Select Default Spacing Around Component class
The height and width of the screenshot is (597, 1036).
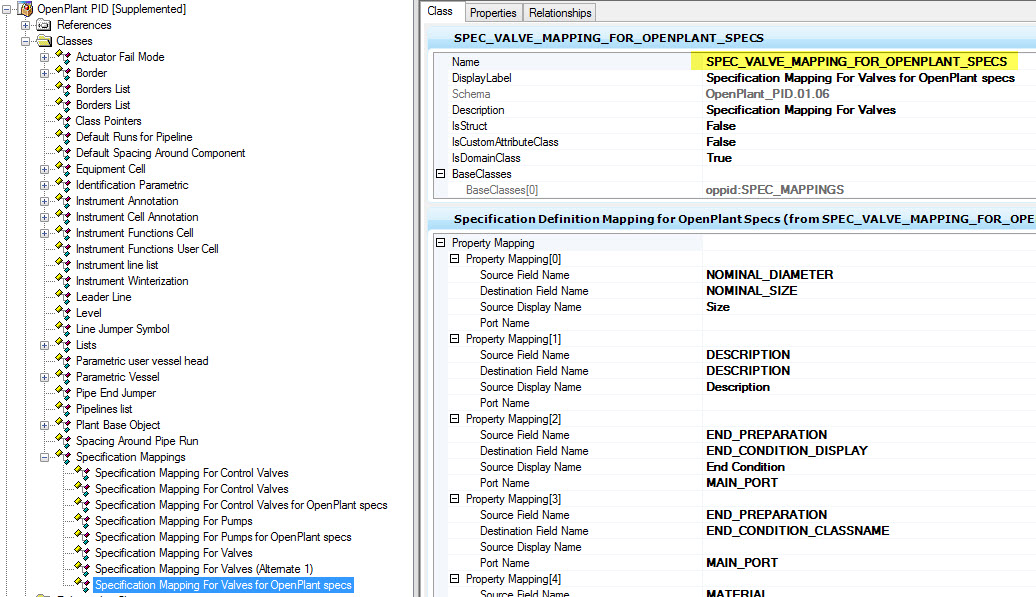click(x=161, y=153)
